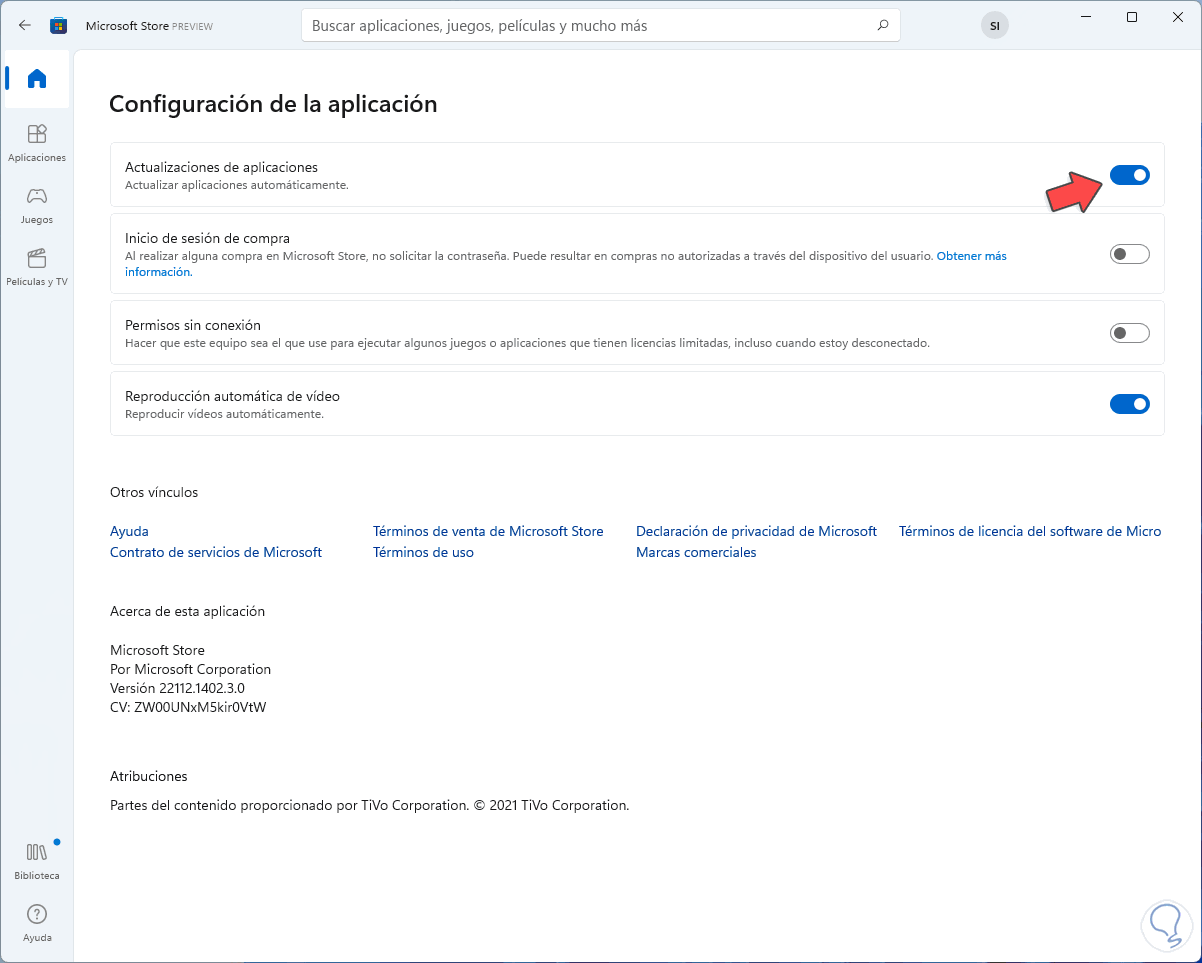Turn off Reproducción automática de vídeo
Image resolution: width=1202 pixels, height=963 pixels.
[x=1129, y=404]
